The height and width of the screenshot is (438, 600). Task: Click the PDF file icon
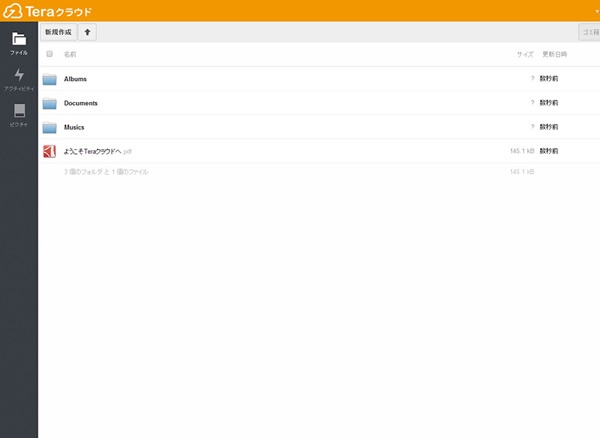coord(49,151)
